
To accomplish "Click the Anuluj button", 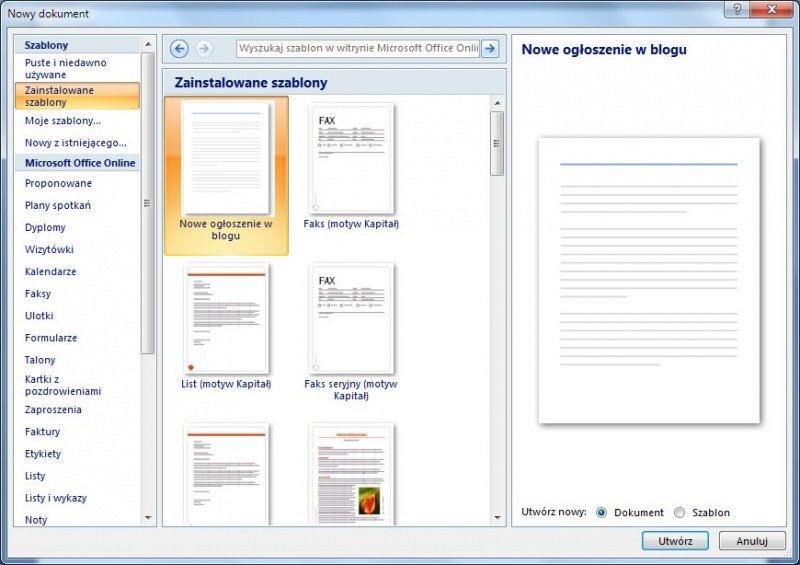I will [751, 541].
